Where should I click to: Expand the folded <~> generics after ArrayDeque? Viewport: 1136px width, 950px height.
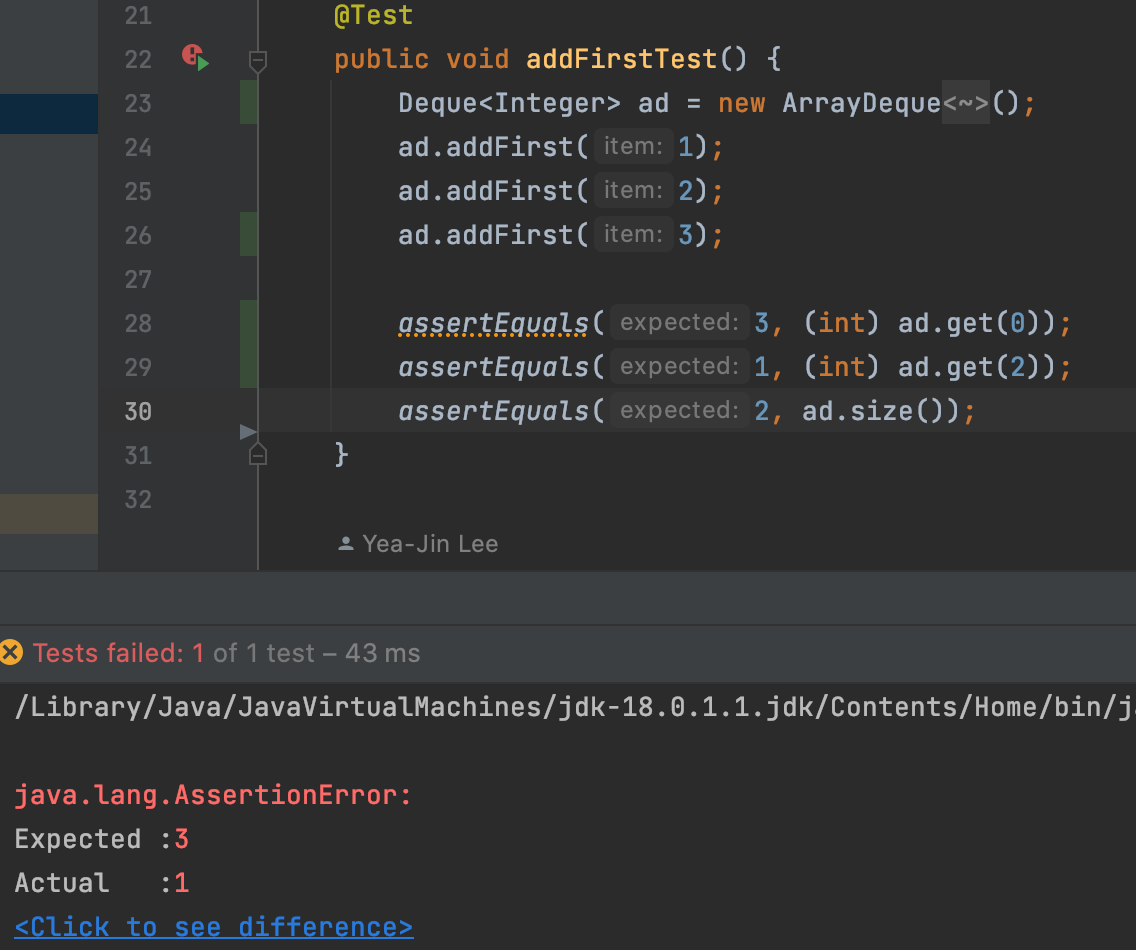click(x=966, y=103)
